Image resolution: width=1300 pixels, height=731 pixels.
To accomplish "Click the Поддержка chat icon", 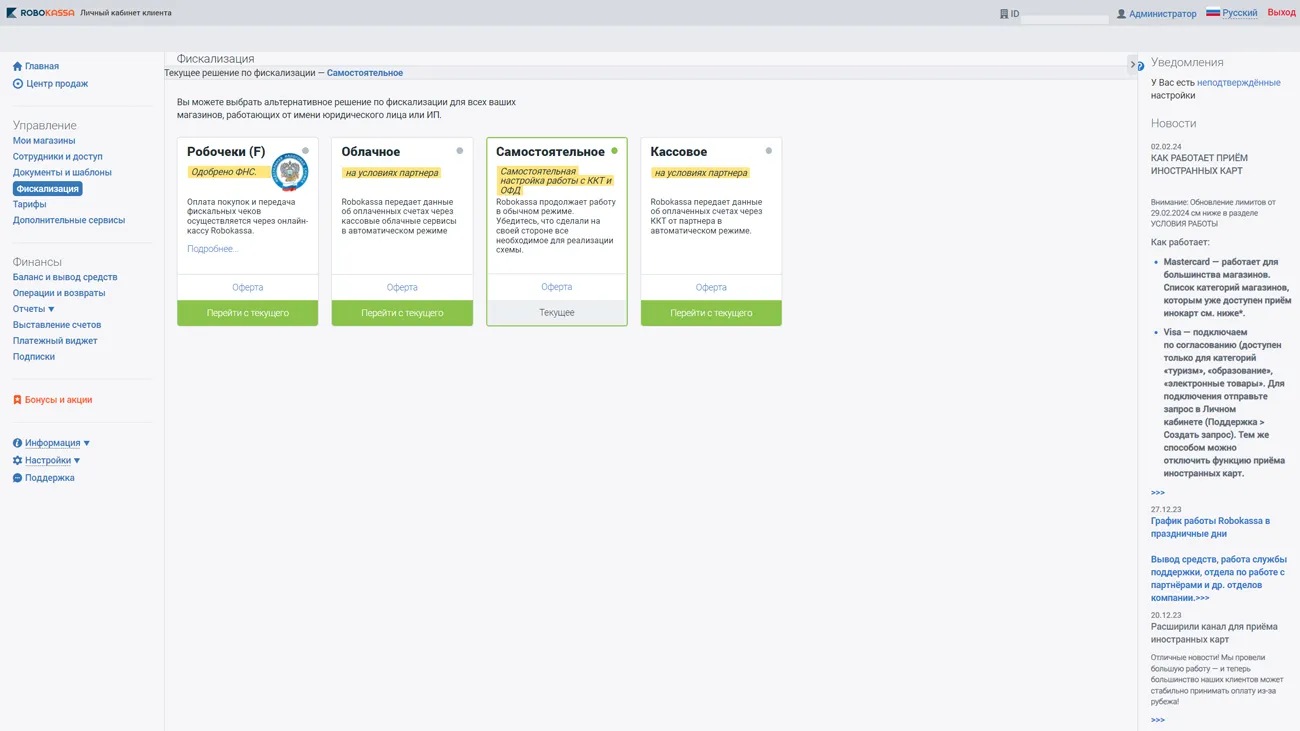I will pos(17,478).
